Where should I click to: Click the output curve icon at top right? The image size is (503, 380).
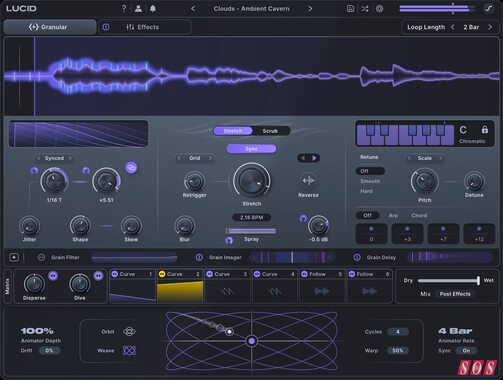tap(488, 9)
